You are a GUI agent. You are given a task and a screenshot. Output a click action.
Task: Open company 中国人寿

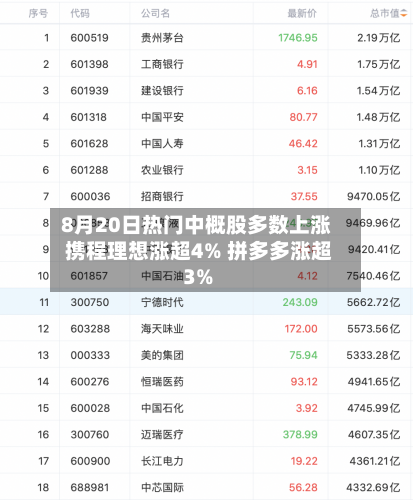(162, 144)
